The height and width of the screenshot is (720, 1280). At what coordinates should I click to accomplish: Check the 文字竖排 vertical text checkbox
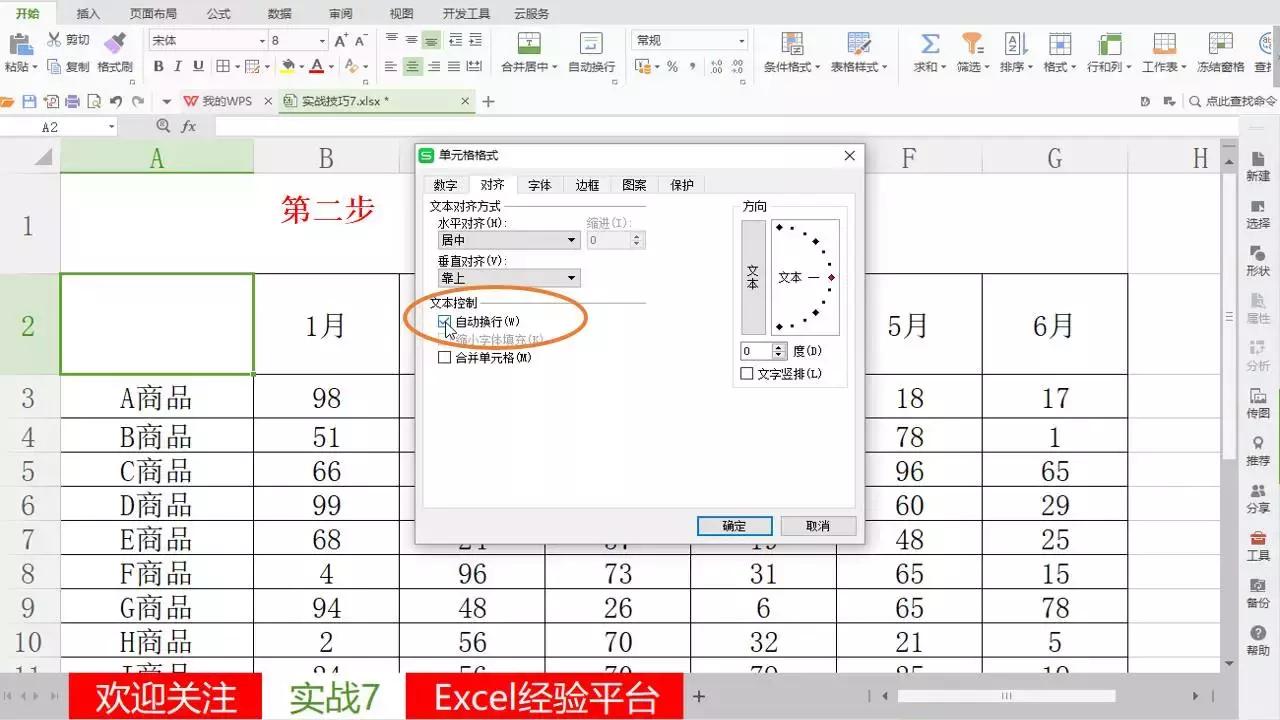tap(745, 372)
